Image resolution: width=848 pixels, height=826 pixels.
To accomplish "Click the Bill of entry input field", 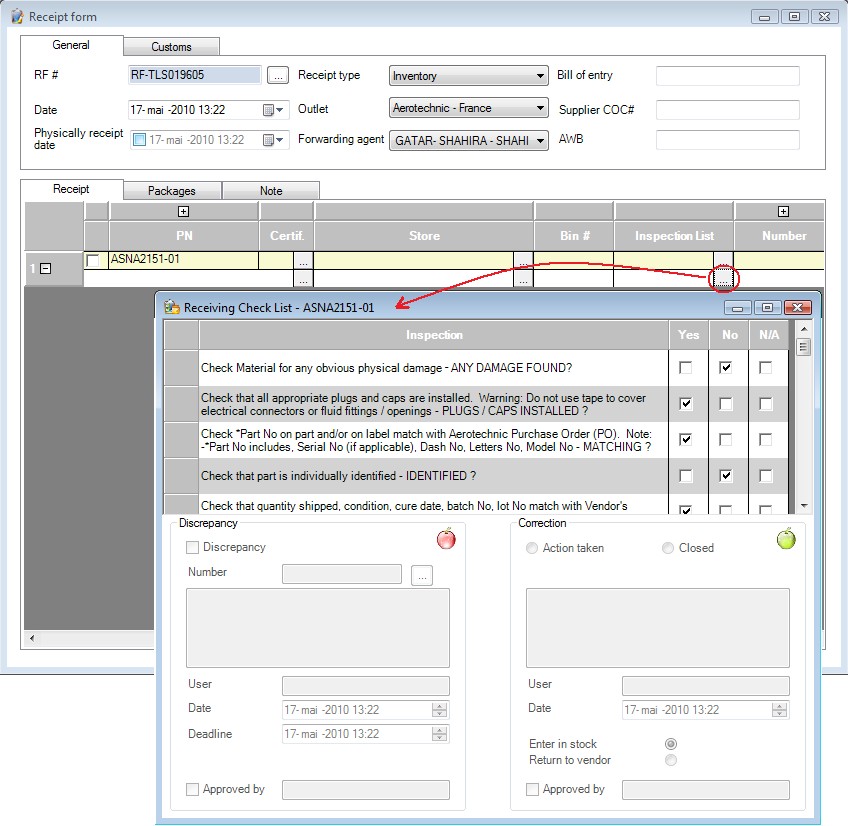I will [x=727, y=76].
